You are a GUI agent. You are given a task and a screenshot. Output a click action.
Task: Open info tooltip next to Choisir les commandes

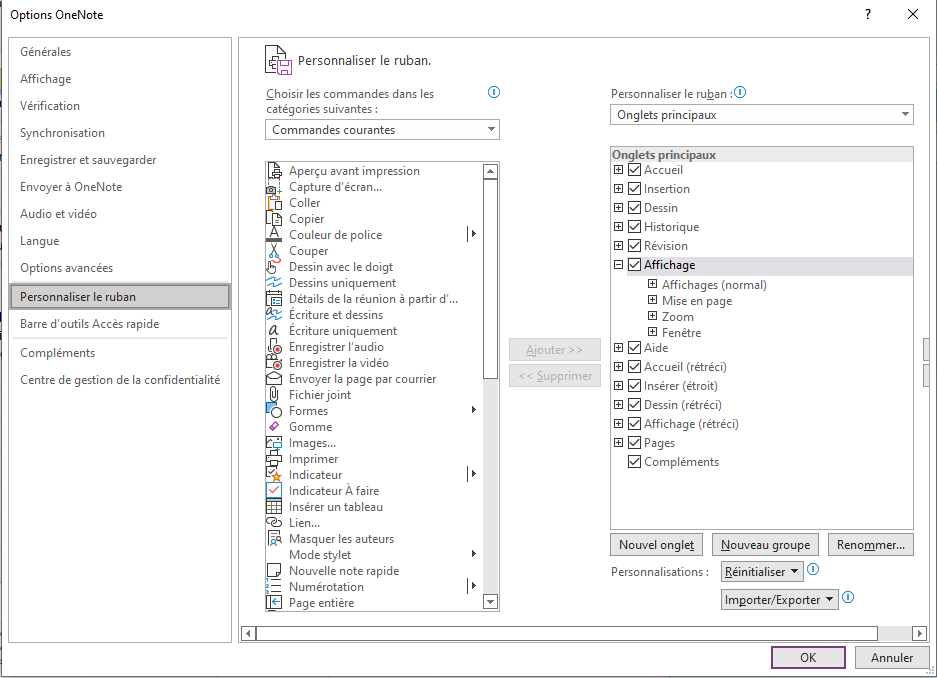[x=494, y=92]
